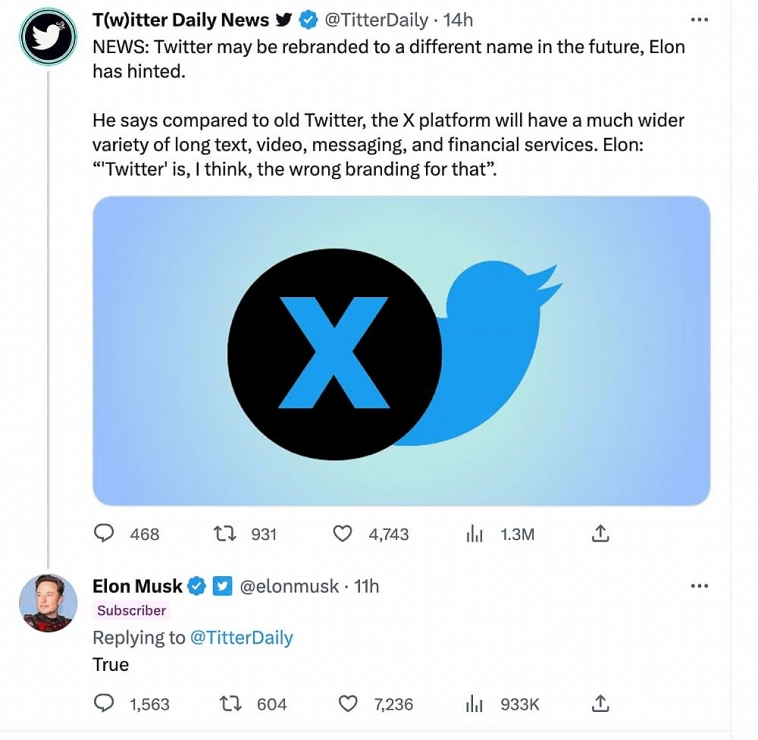The image size is (758, 740).
Task: Reply to Elon Musk's 'True' tweet
Action: pyautogui.click(x=104, y=704)
